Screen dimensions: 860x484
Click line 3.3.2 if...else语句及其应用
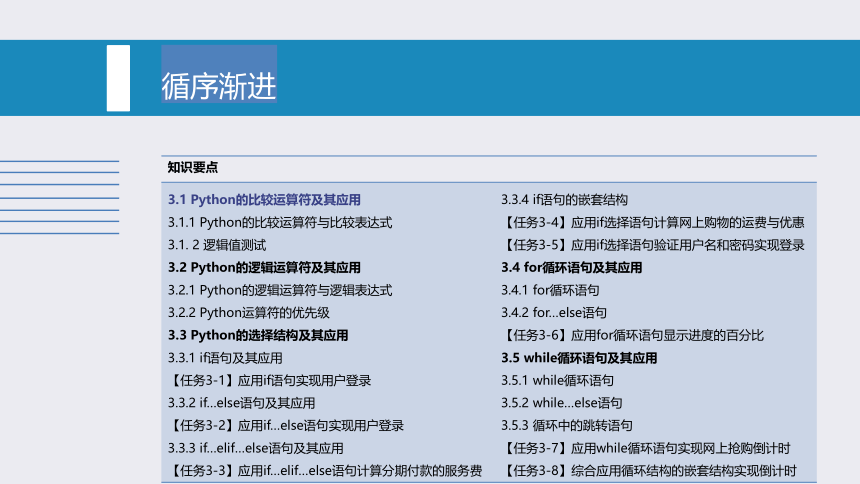click(x=241, y=403)
